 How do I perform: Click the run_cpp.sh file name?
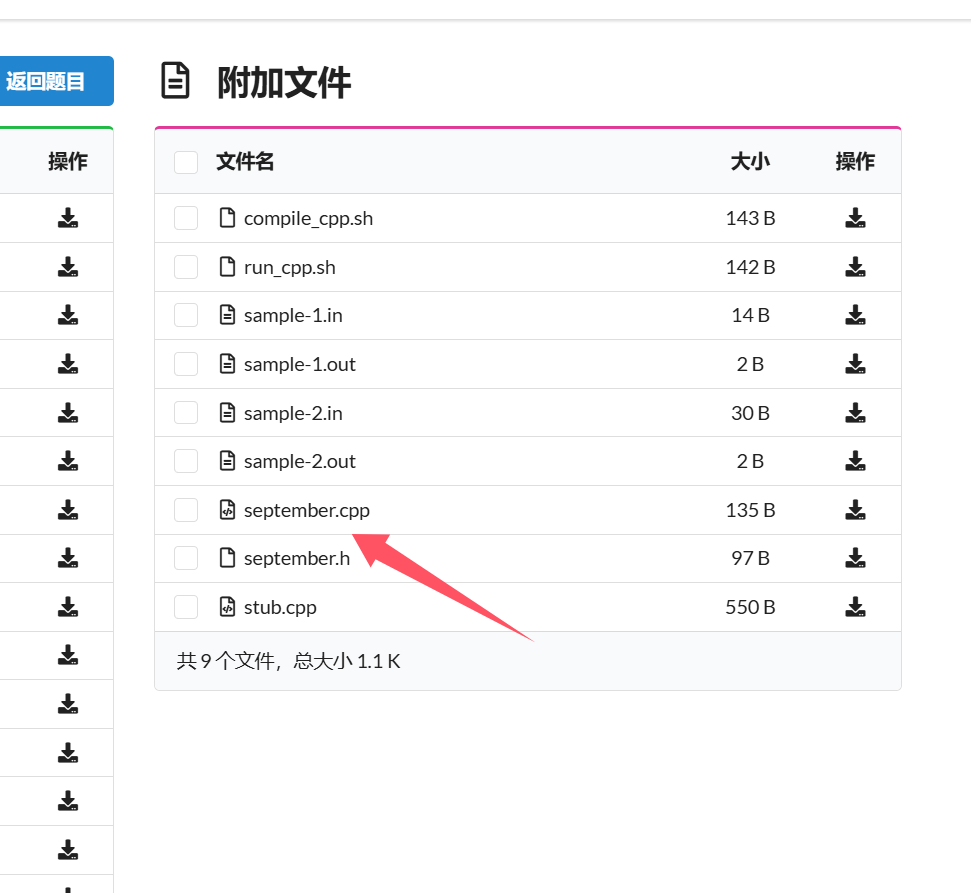(x=289, y=267)
